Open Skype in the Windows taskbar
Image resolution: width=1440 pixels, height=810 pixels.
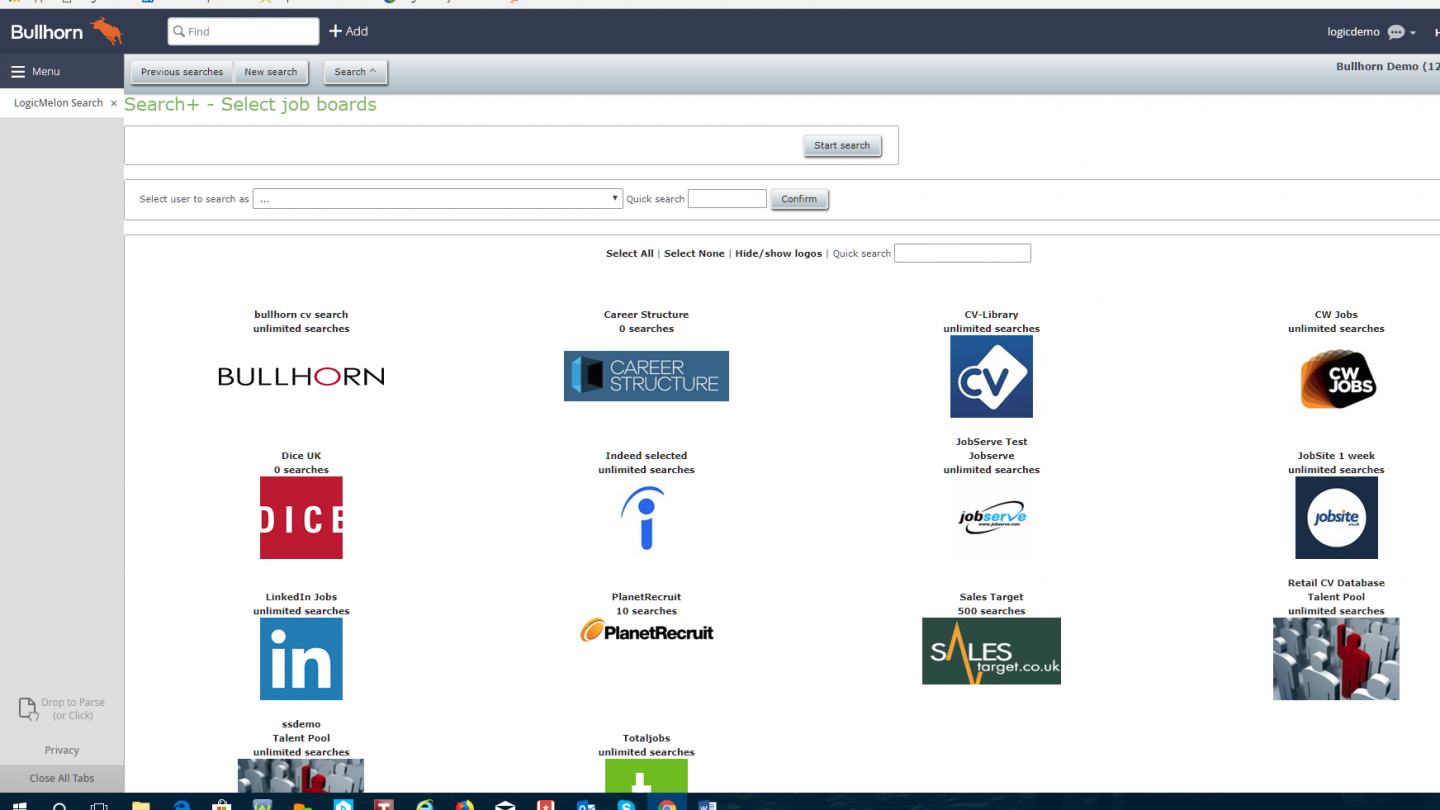(627, 804)
